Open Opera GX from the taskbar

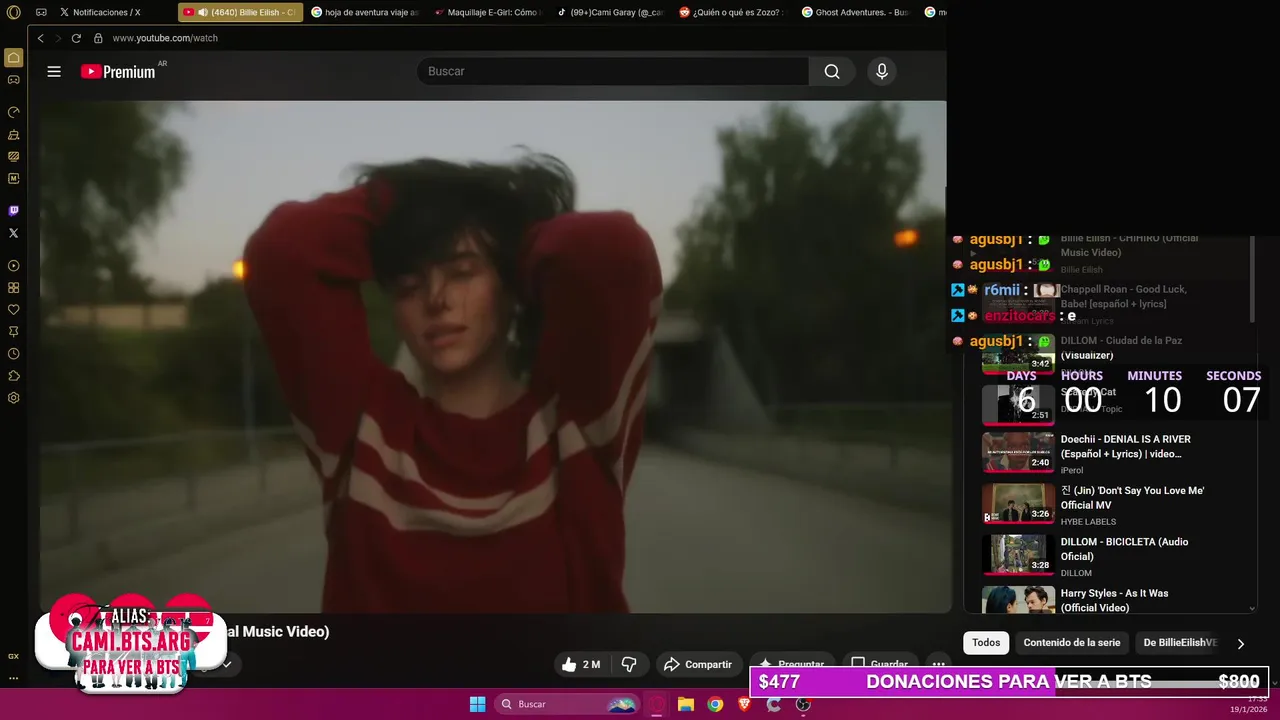click(657, 704)
